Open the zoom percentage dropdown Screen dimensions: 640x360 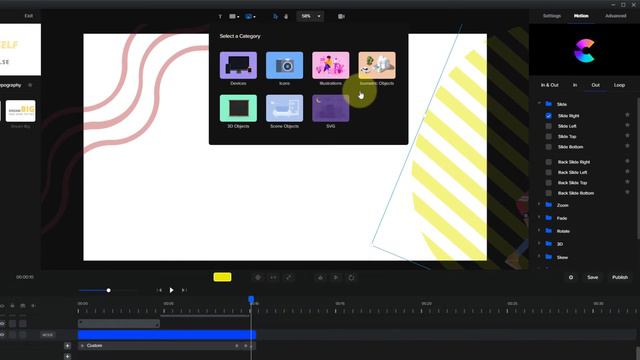click(311, 16)
